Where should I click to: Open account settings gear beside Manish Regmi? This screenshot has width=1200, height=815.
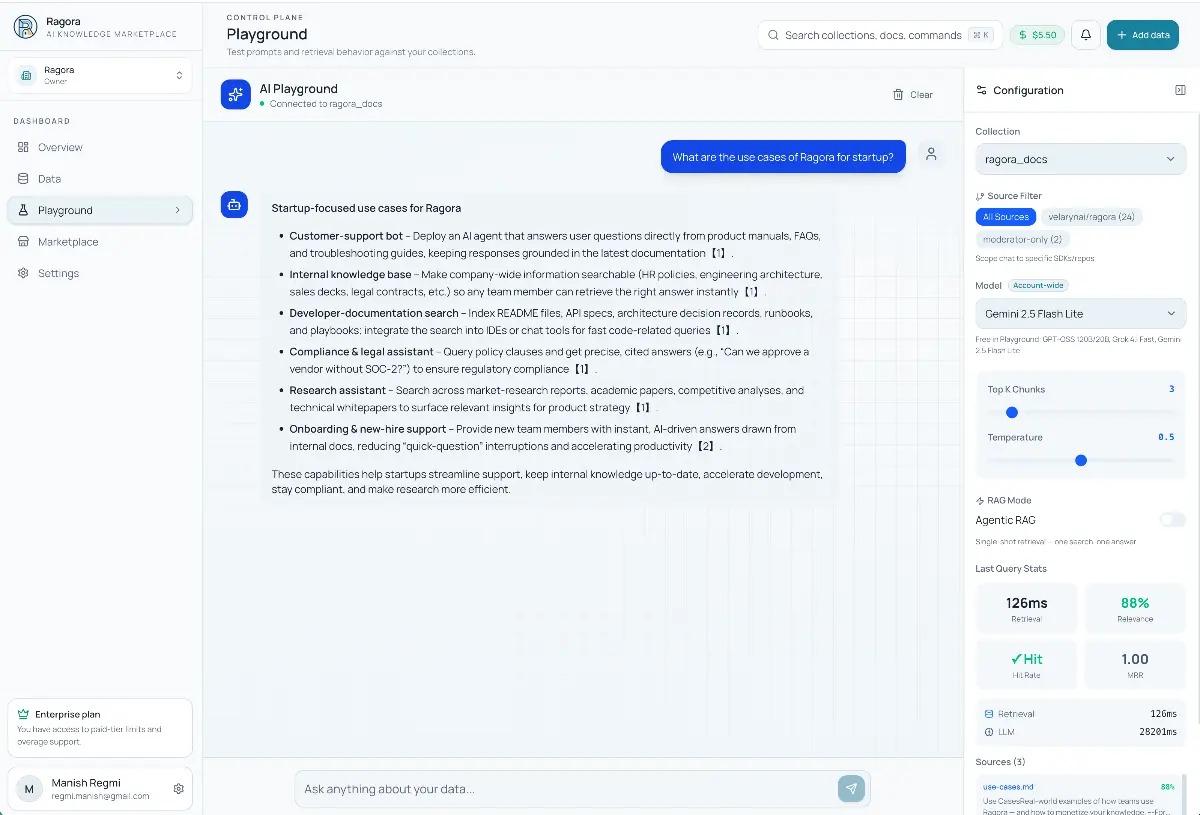click(x=179, y=789)
